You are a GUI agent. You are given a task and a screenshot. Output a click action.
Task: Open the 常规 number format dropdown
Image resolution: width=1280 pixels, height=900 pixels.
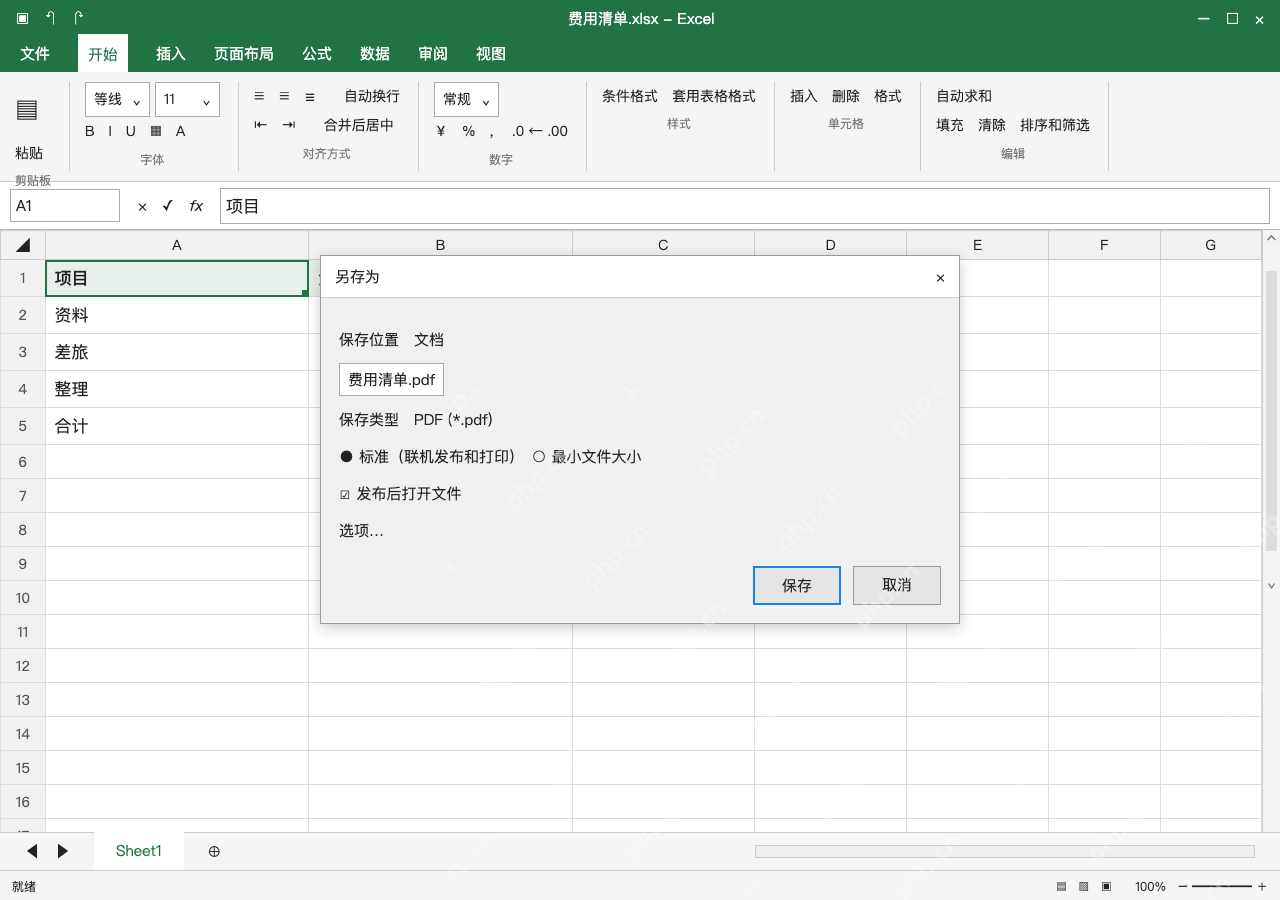pos(466,99)
